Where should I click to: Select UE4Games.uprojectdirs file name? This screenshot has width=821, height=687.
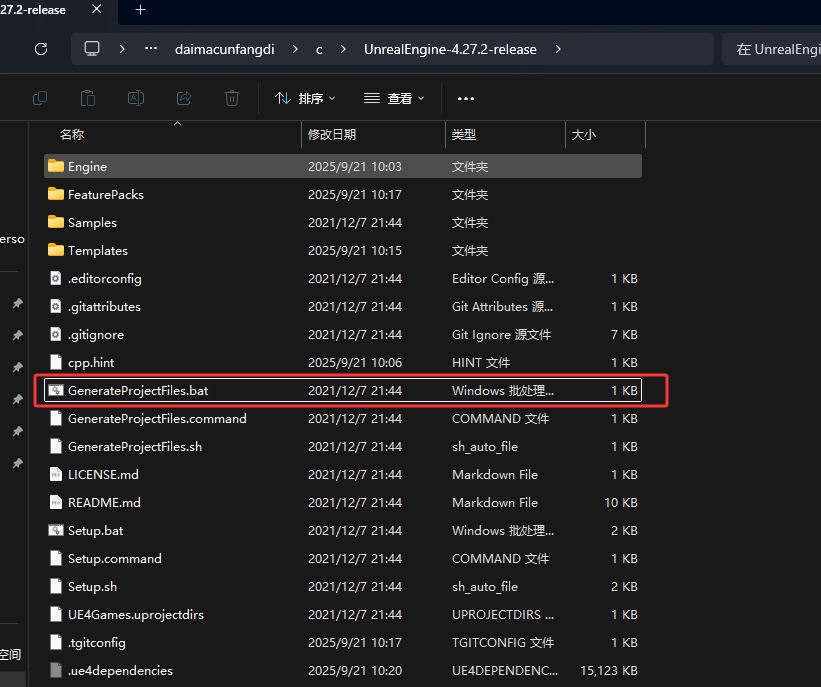click(136, 614)
